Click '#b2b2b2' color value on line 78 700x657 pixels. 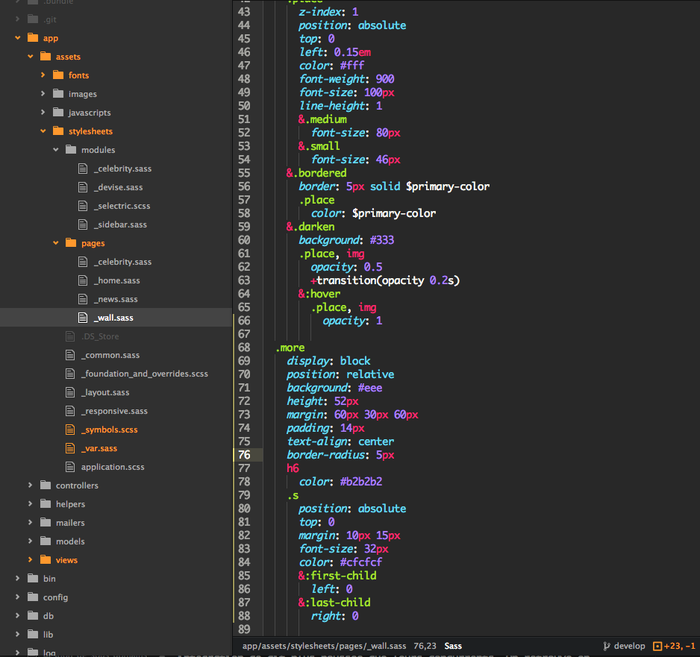point(361,482)
